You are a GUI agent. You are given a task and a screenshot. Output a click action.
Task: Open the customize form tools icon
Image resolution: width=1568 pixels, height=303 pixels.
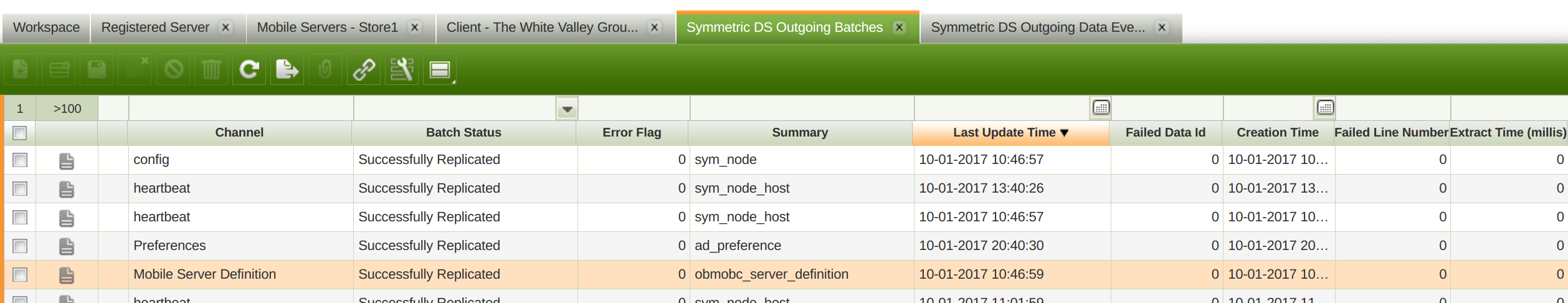click(402, 69)
